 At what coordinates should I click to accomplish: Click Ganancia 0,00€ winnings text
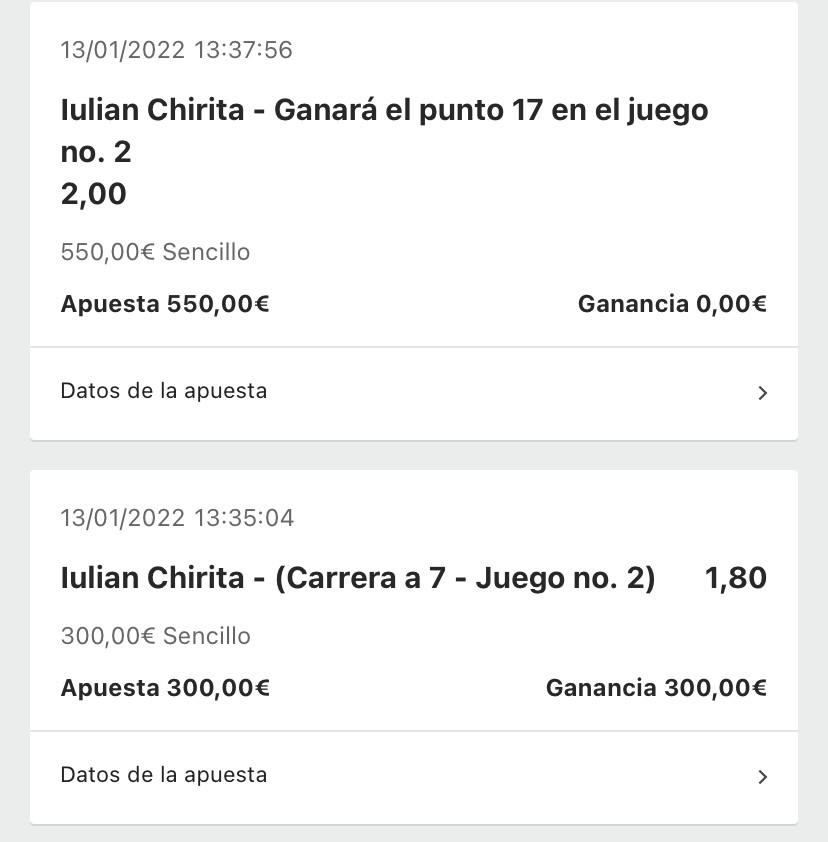(672, 304)
